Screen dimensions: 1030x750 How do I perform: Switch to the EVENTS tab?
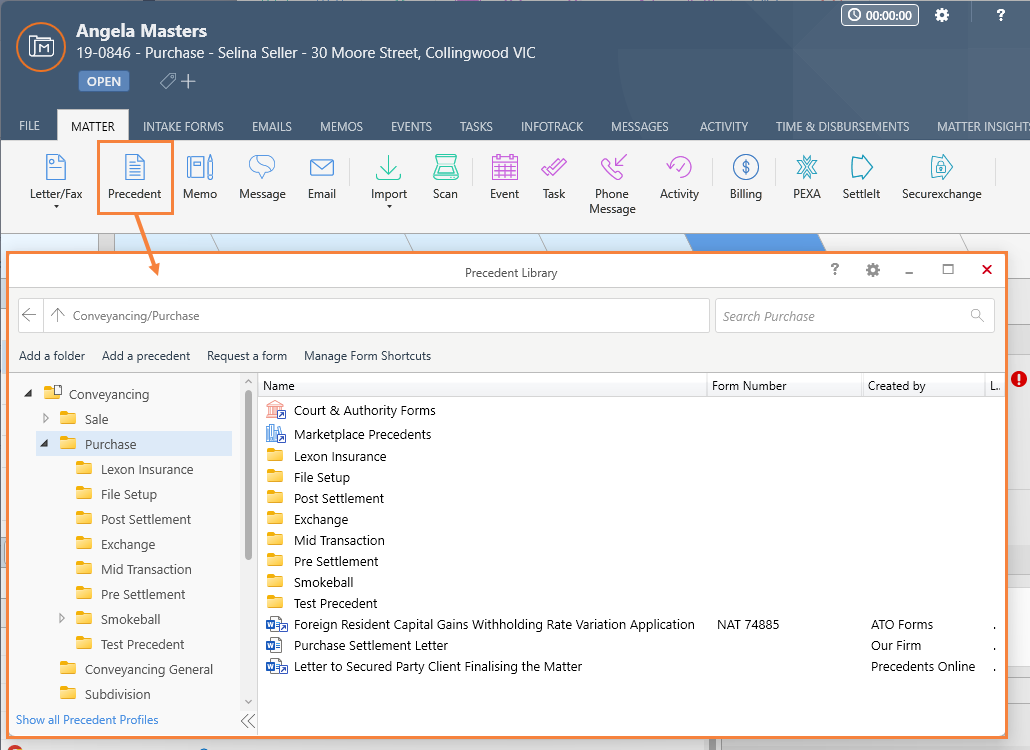411,127
